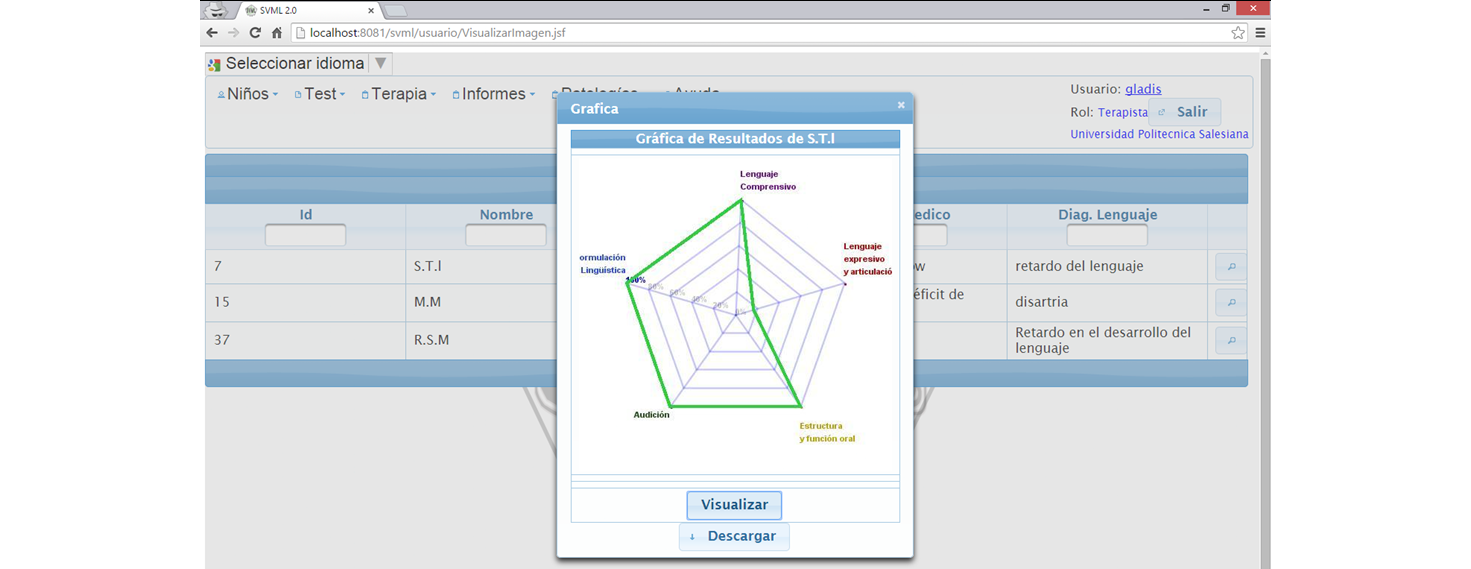Click the gladis user link
This screenshot has width=1471, height=569.
(1143, 89)
